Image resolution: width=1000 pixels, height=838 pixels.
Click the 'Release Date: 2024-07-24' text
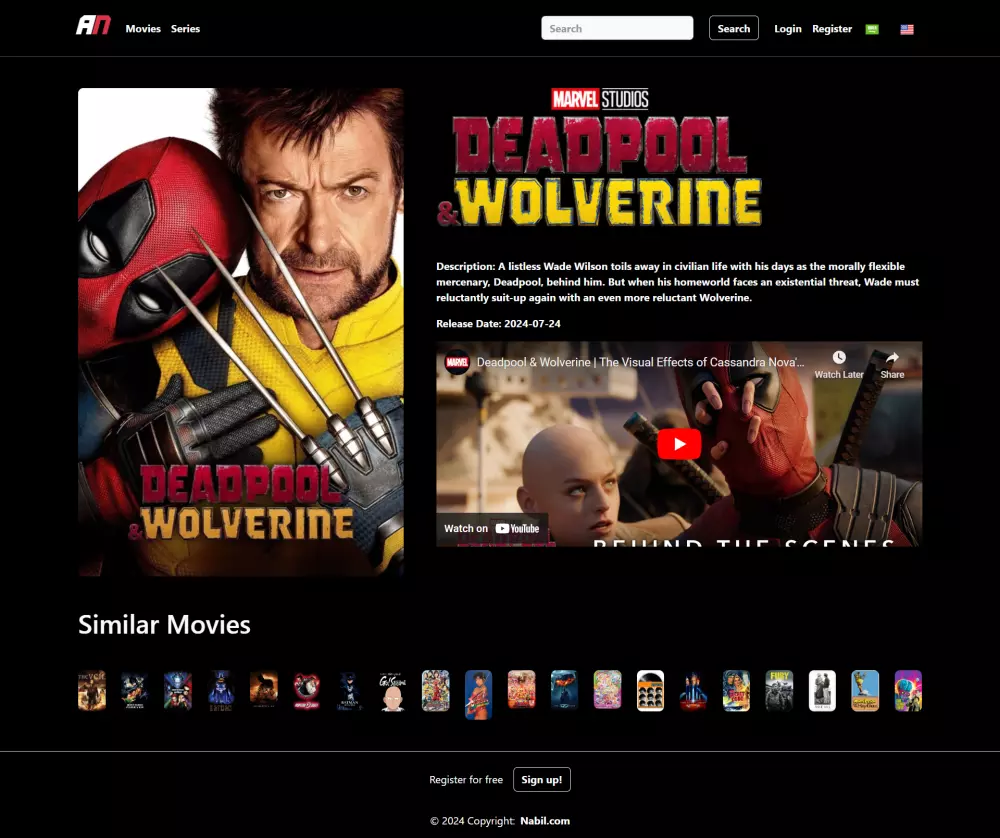tap(498, 323)
